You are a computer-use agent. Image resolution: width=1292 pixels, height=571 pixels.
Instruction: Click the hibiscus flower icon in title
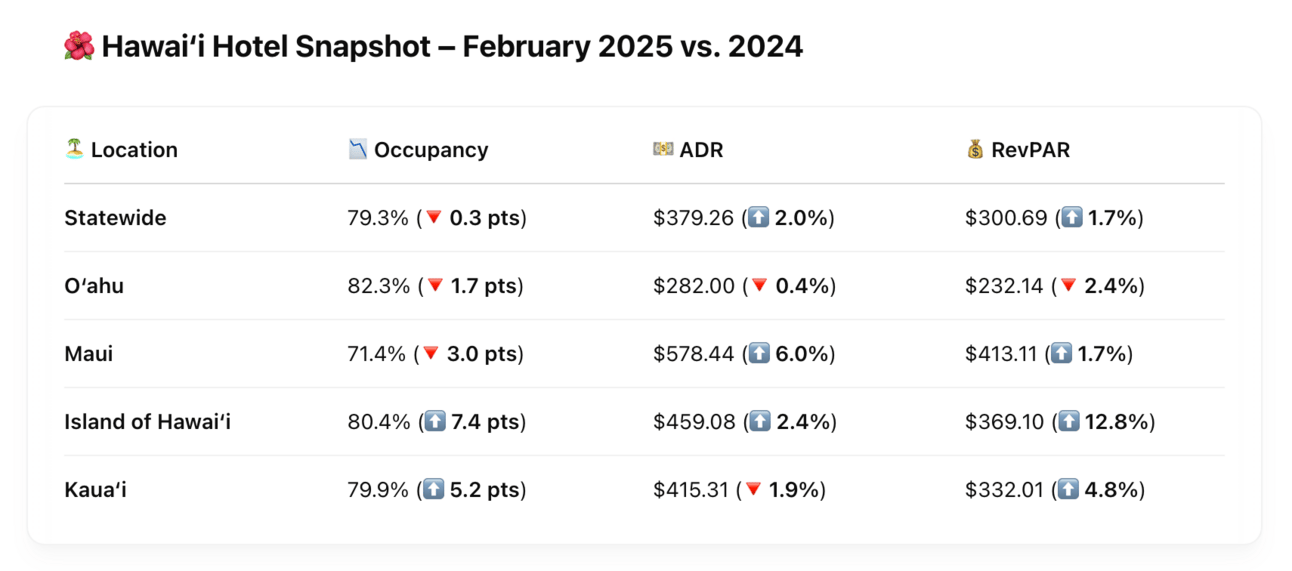[78, 46]
